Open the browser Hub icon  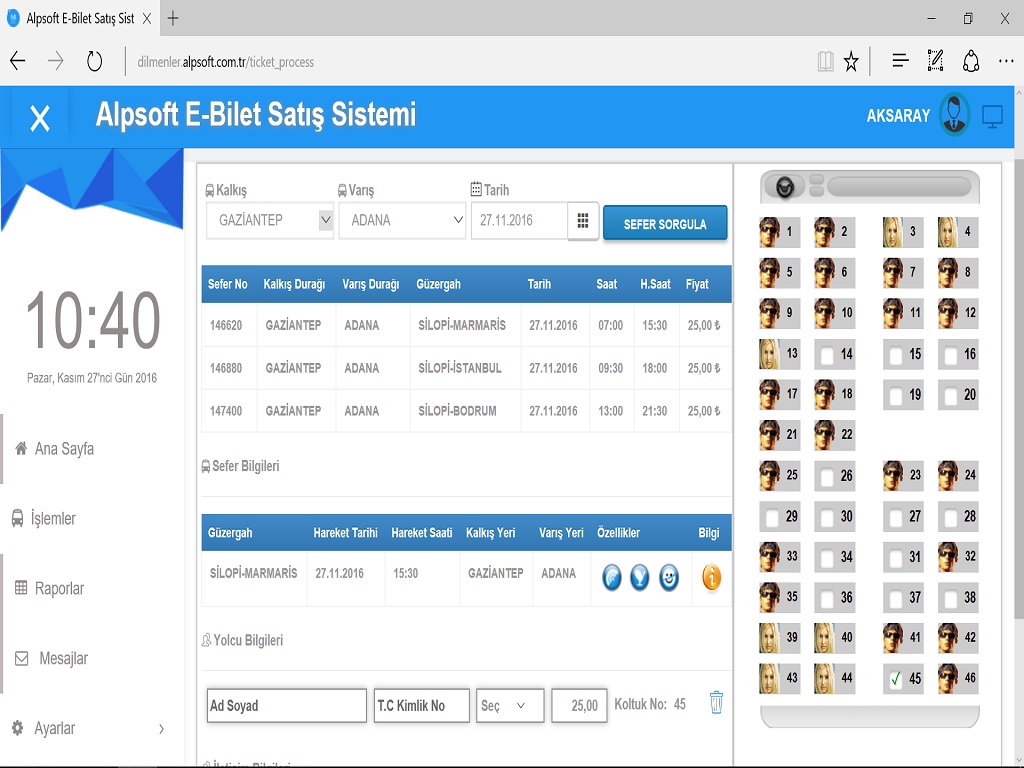pyautogui.click(x=901, y=61)
